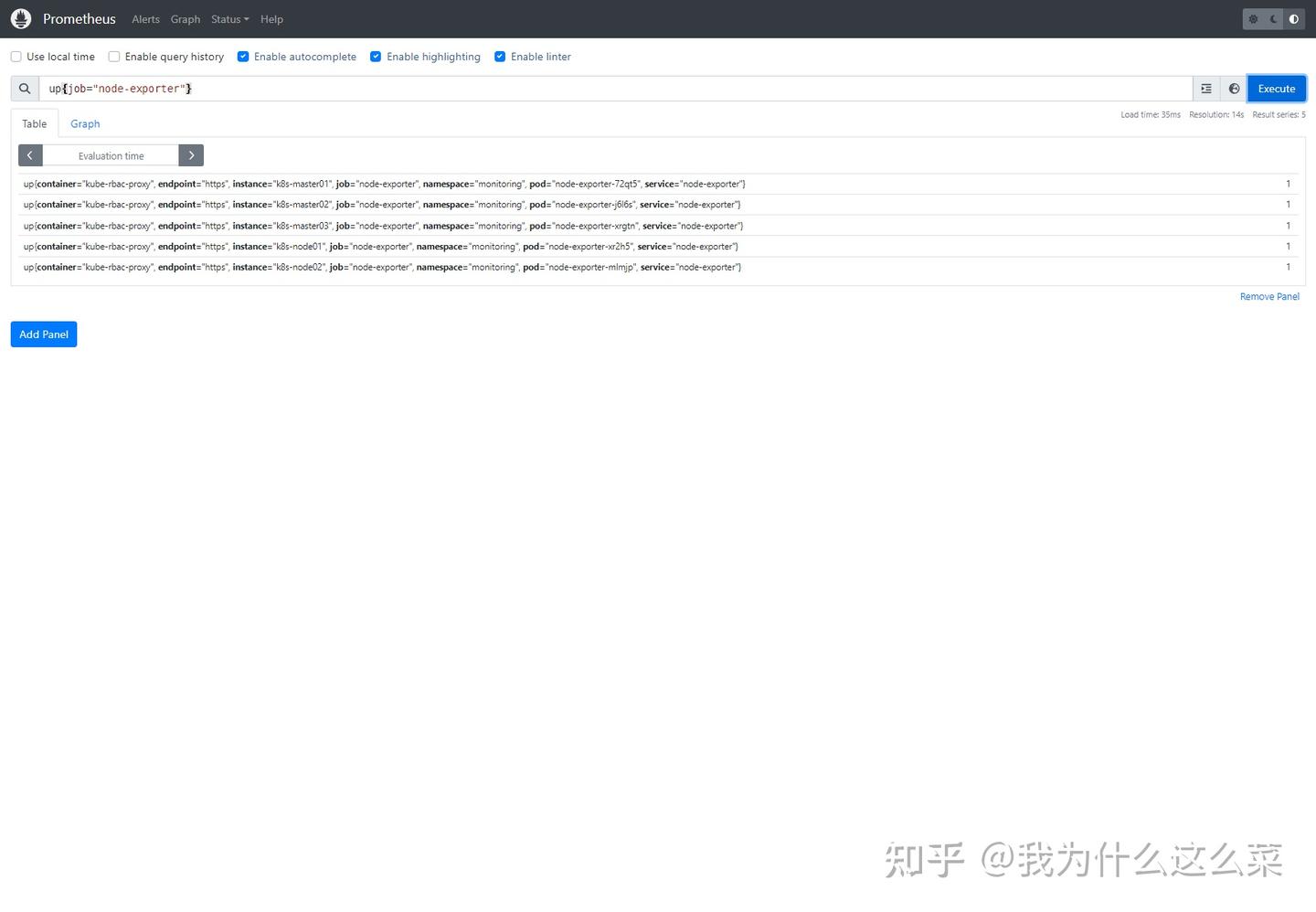Click inside the Evaluation time field
The image size is (1316, 912).
pyautogui.click(x=111, y=154)
